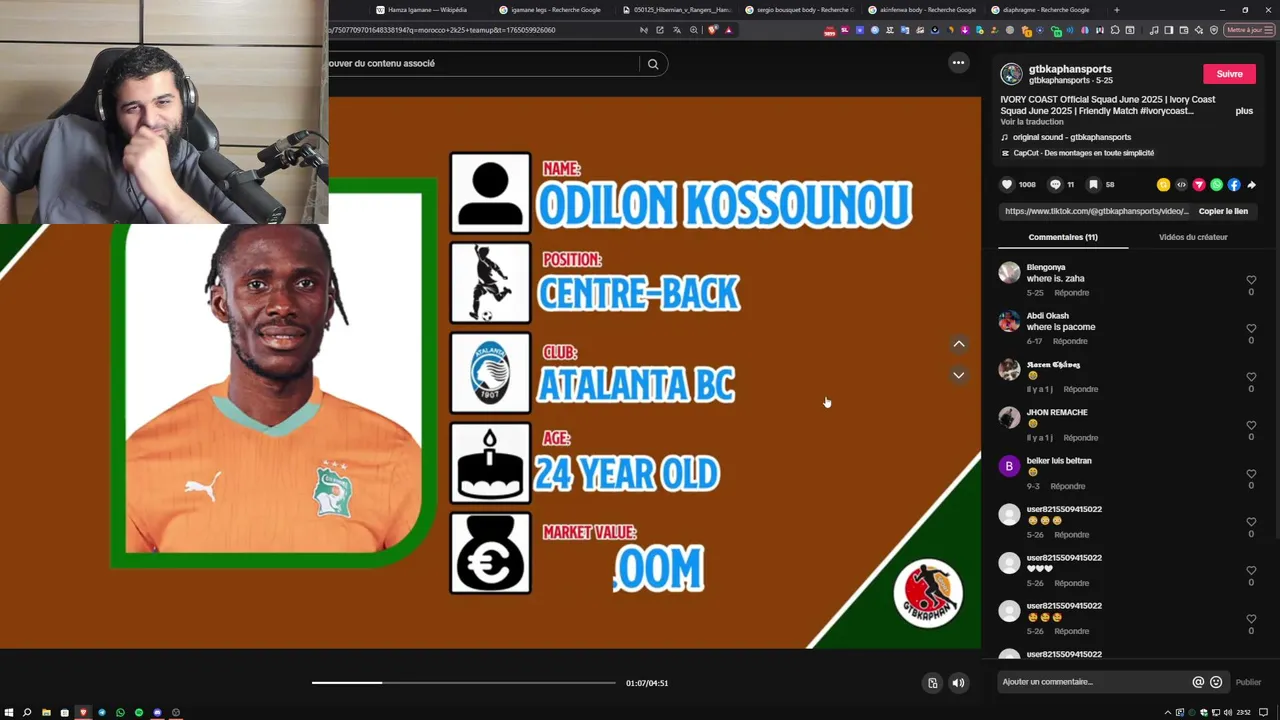Mute the video with the speaker icon
The image size is (1280, 720).
click(958, 683)
